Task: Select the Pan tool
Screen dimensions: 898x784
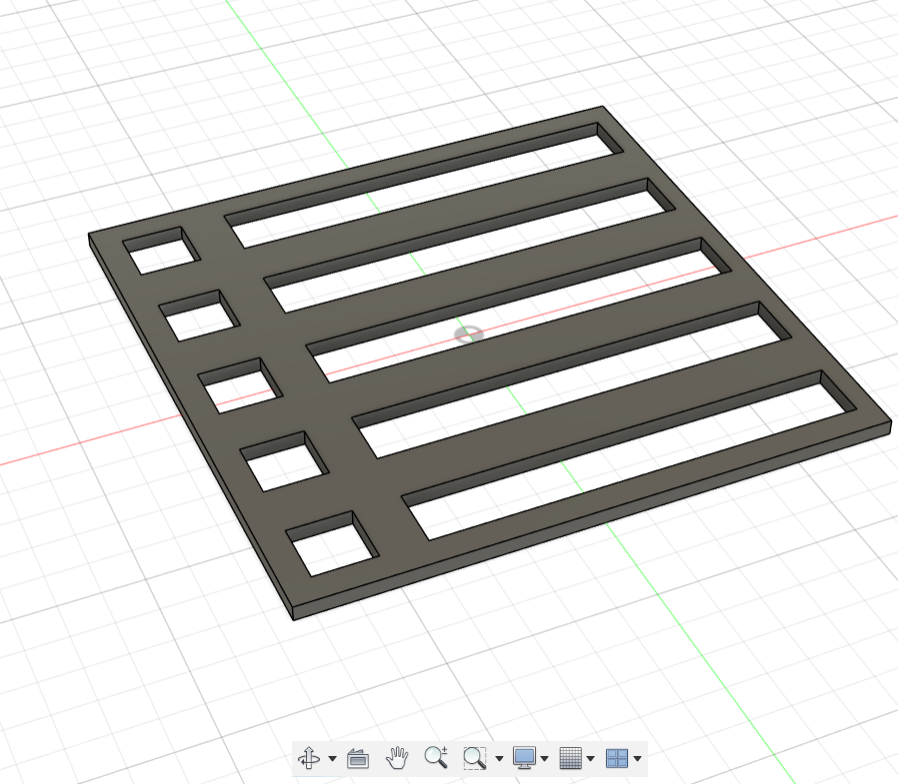Action: [x=397, y=758]
